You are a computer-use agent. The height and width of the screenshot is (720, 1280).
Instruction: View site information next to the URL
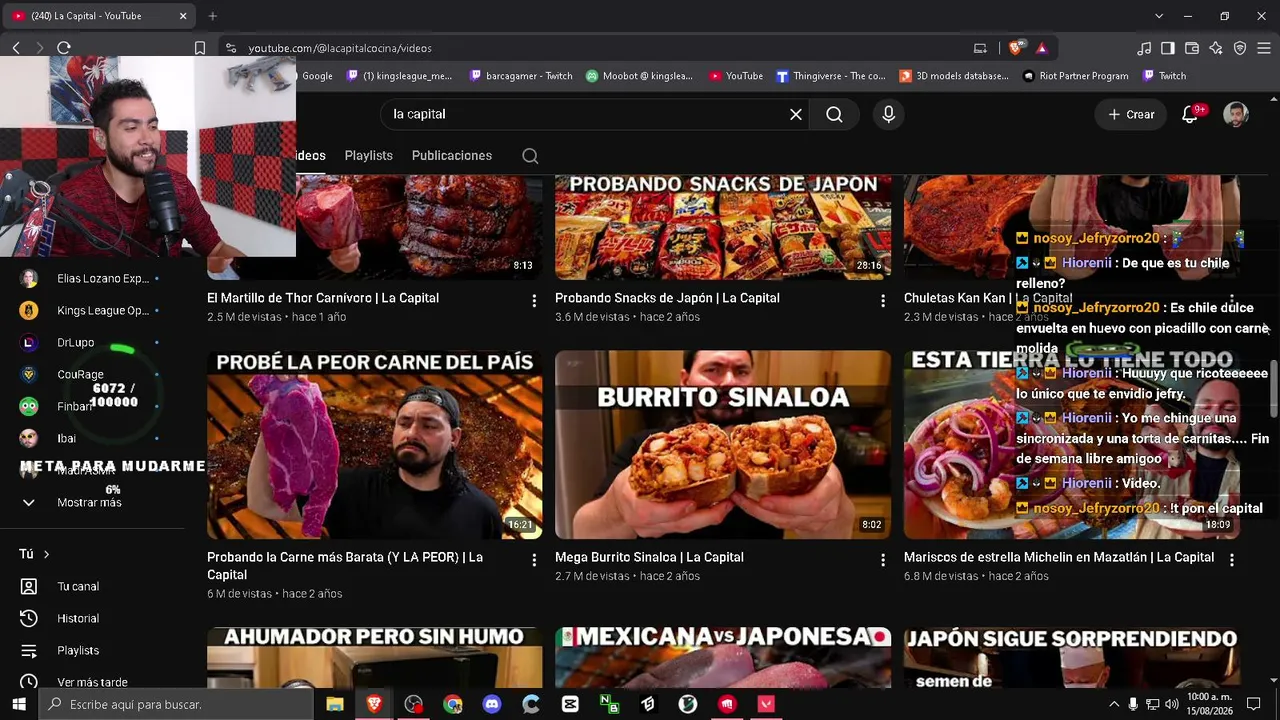pyautogui.click(x=231, y=48)
